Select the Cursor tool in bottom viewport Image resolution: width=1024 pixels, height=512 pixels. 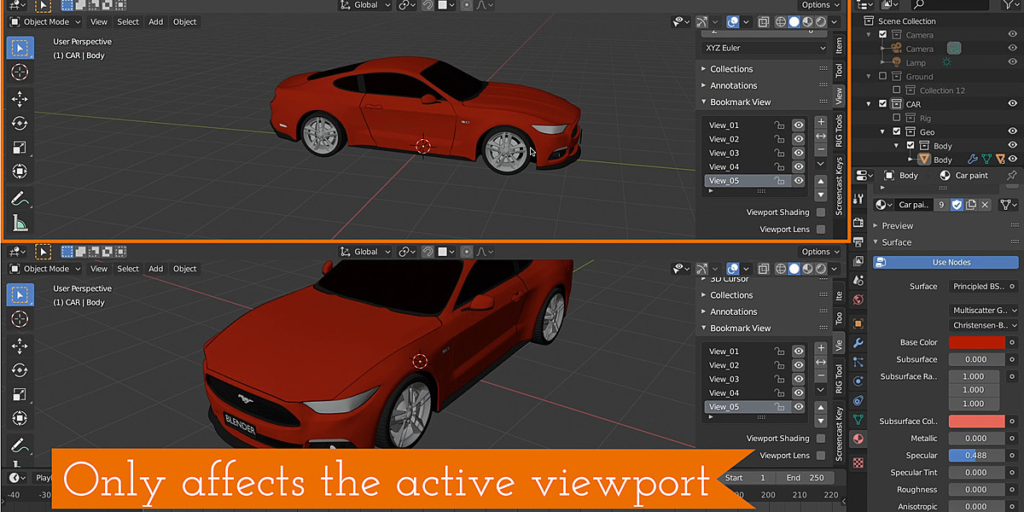coord(20,319)
